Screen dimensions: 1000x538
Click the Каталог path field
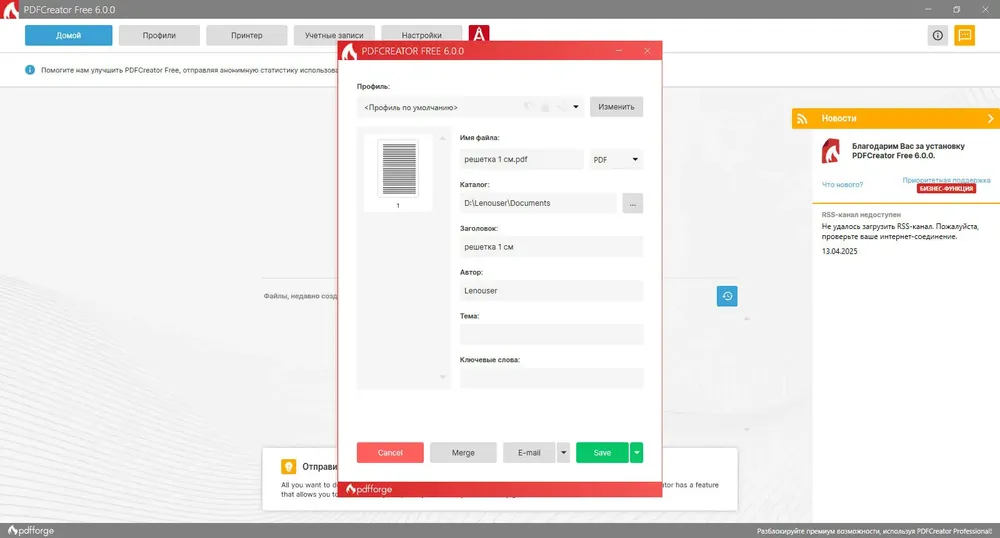538,203
